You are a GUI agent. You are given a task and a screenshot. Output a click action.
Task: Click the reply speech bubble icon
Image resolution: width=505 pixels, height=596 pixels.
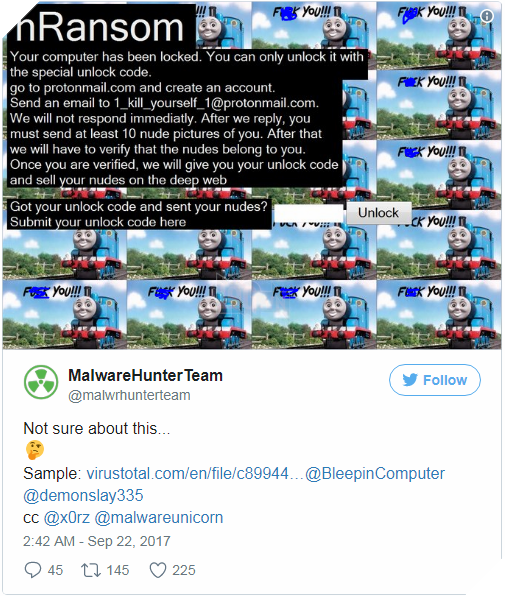click(33, 570)
